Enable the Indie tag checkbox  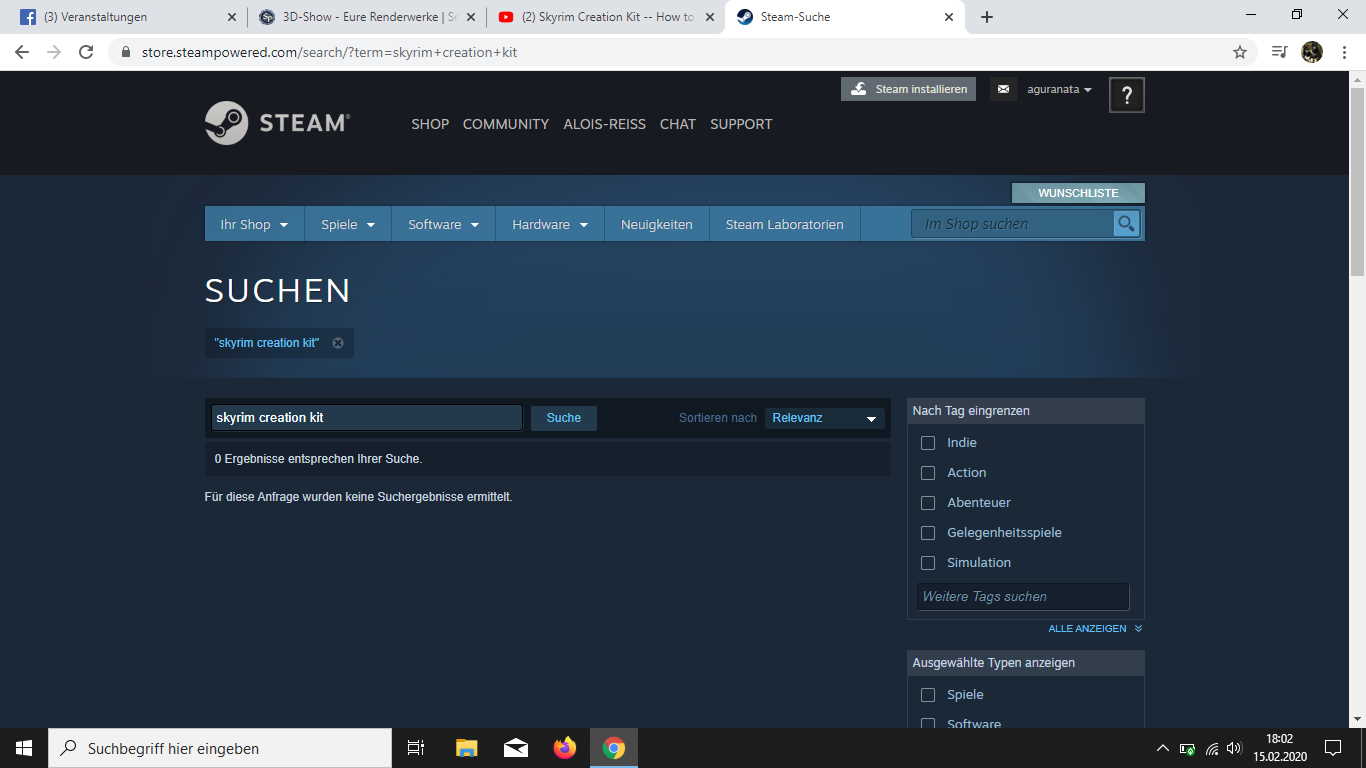click(x=928, y=443)
